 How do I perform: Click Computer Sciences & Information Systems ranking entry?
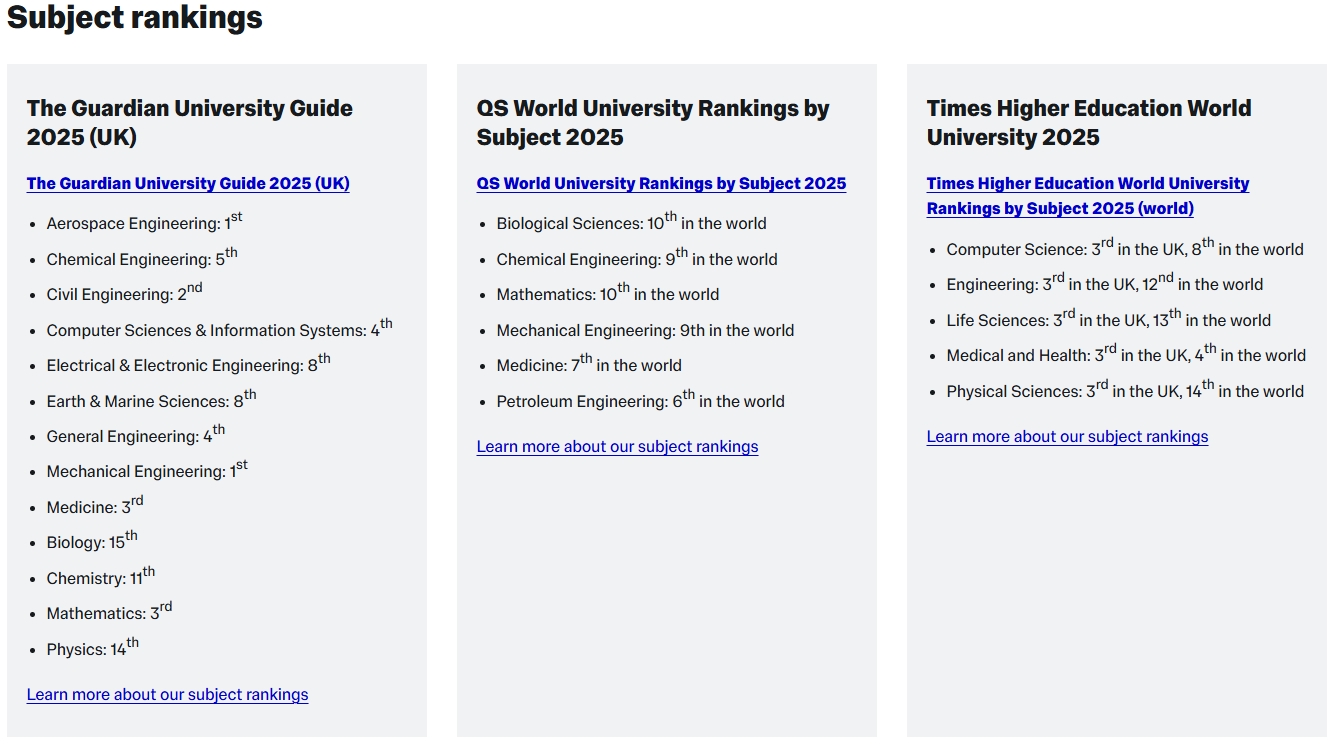[x=219, y=329]
